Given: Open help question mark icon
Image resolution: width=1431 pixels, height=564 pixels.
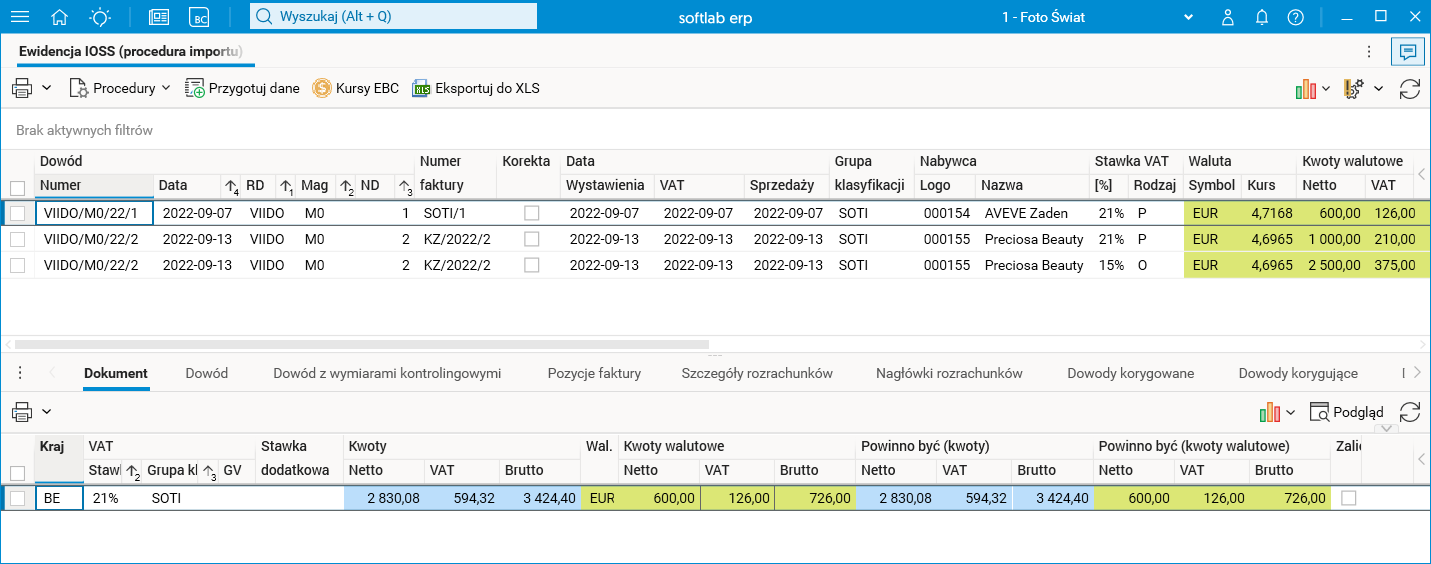Looking at the screenshot, I should pos(1295,17).
